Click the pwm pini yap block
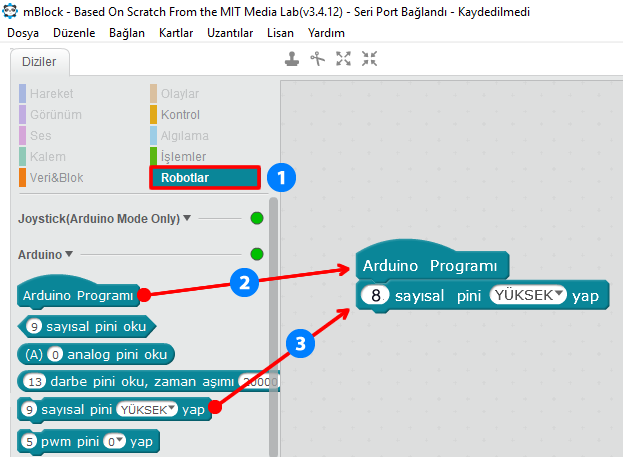 click(88, 442)
